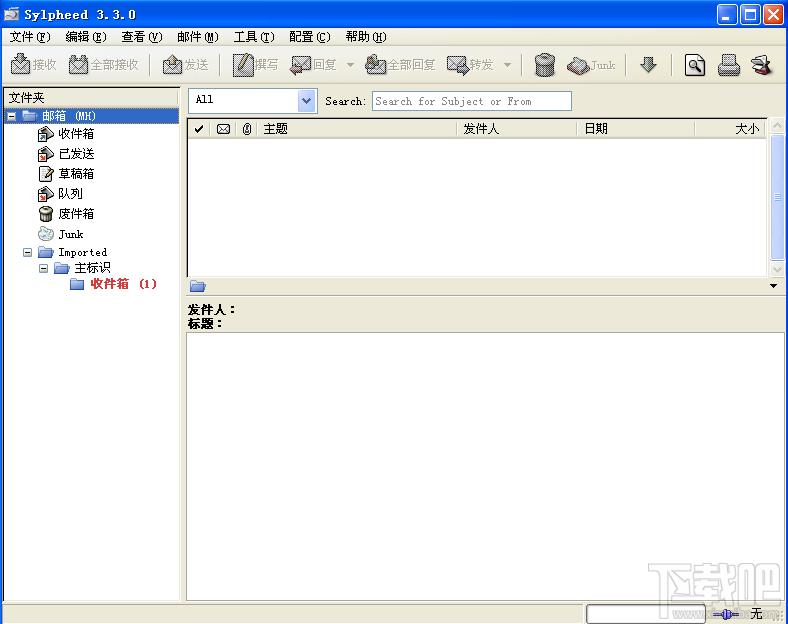Select the 草稿箱 drafts folder

pyautogui.click(x=75, y=174)
